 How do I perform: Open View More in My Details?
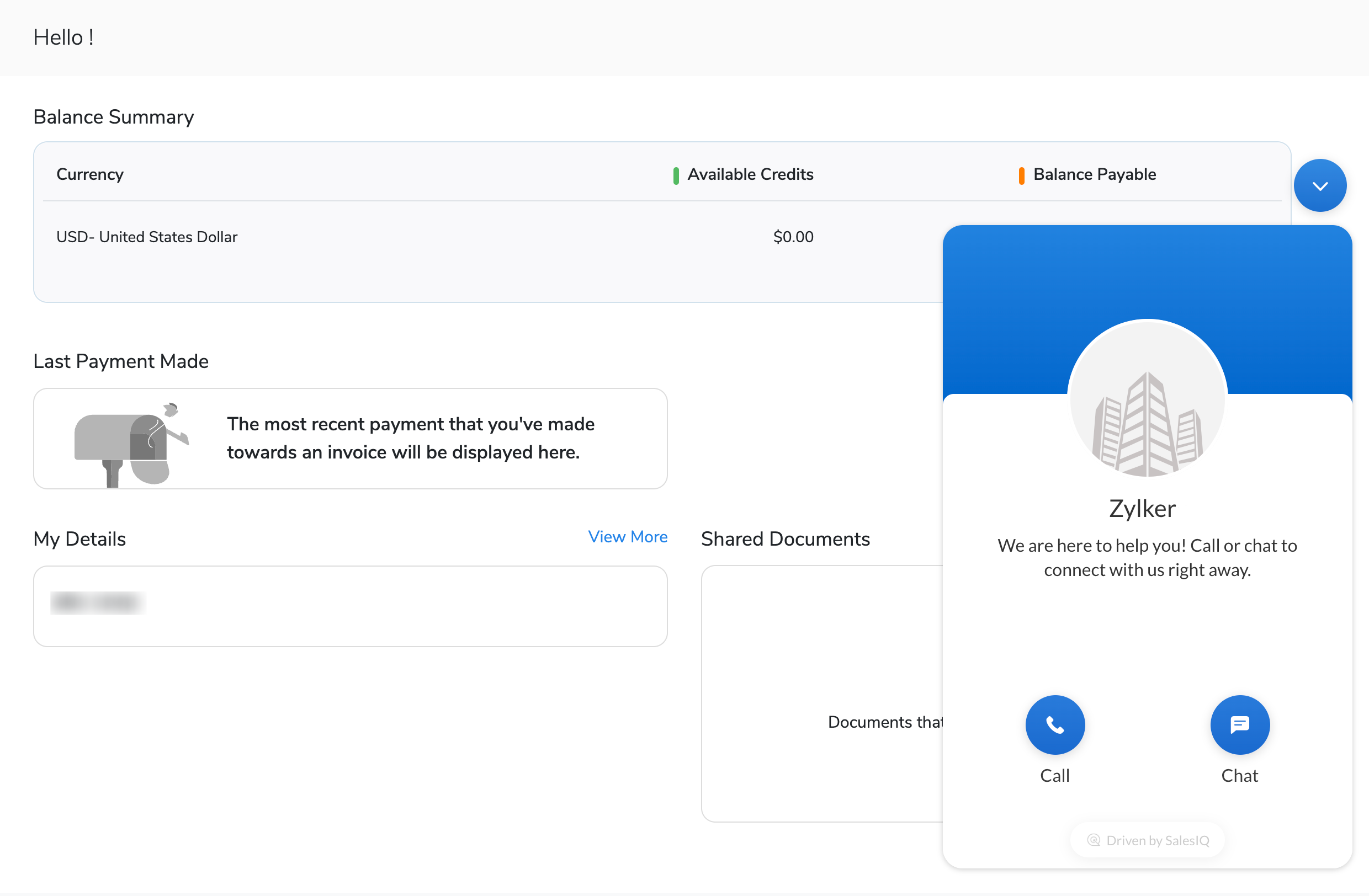[628, 537]
